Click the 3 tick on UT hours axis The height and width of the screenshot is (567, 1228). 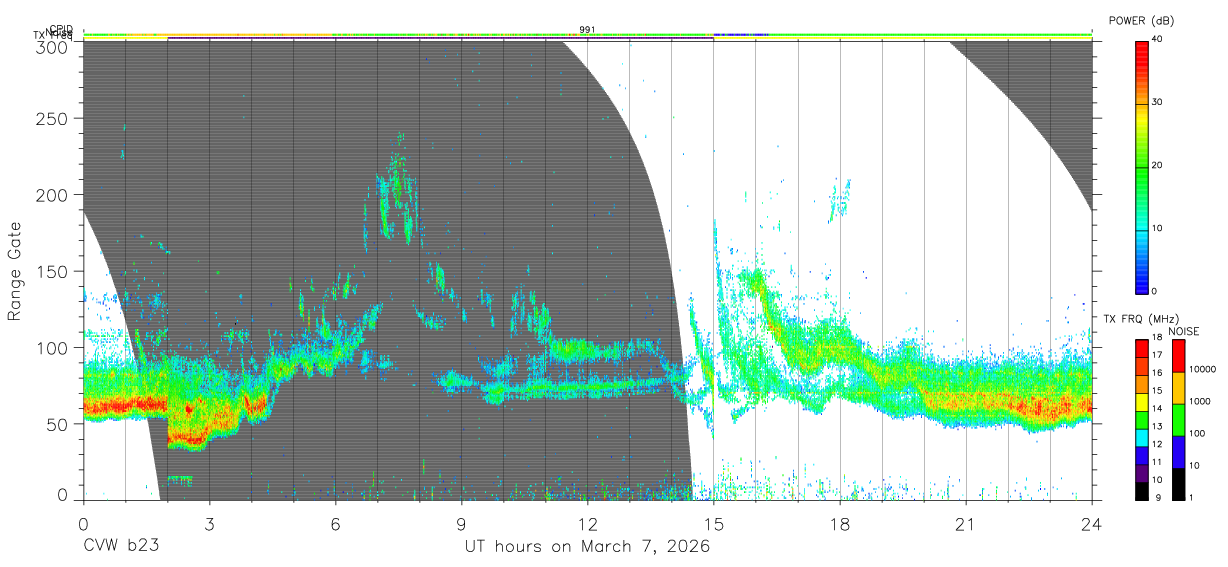click(209, 524)
